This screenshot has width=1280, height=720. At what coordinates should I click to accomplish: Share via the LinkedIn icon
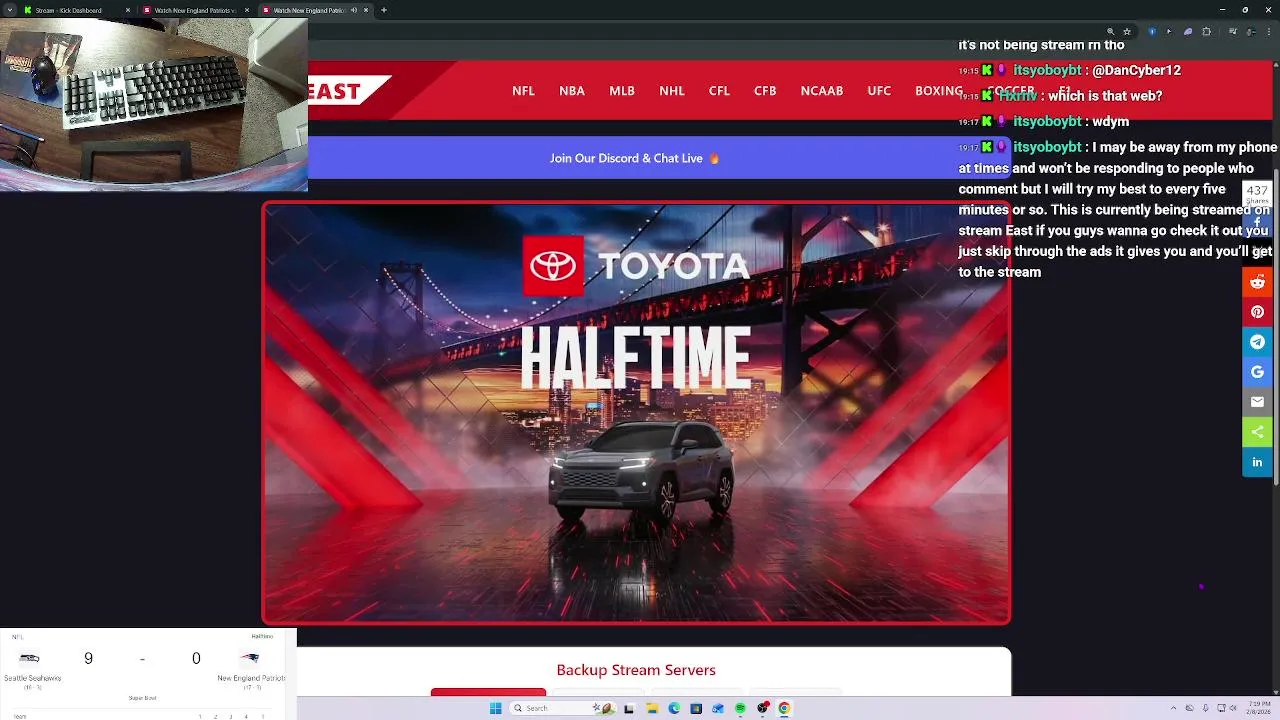(x=1257, y=462)
